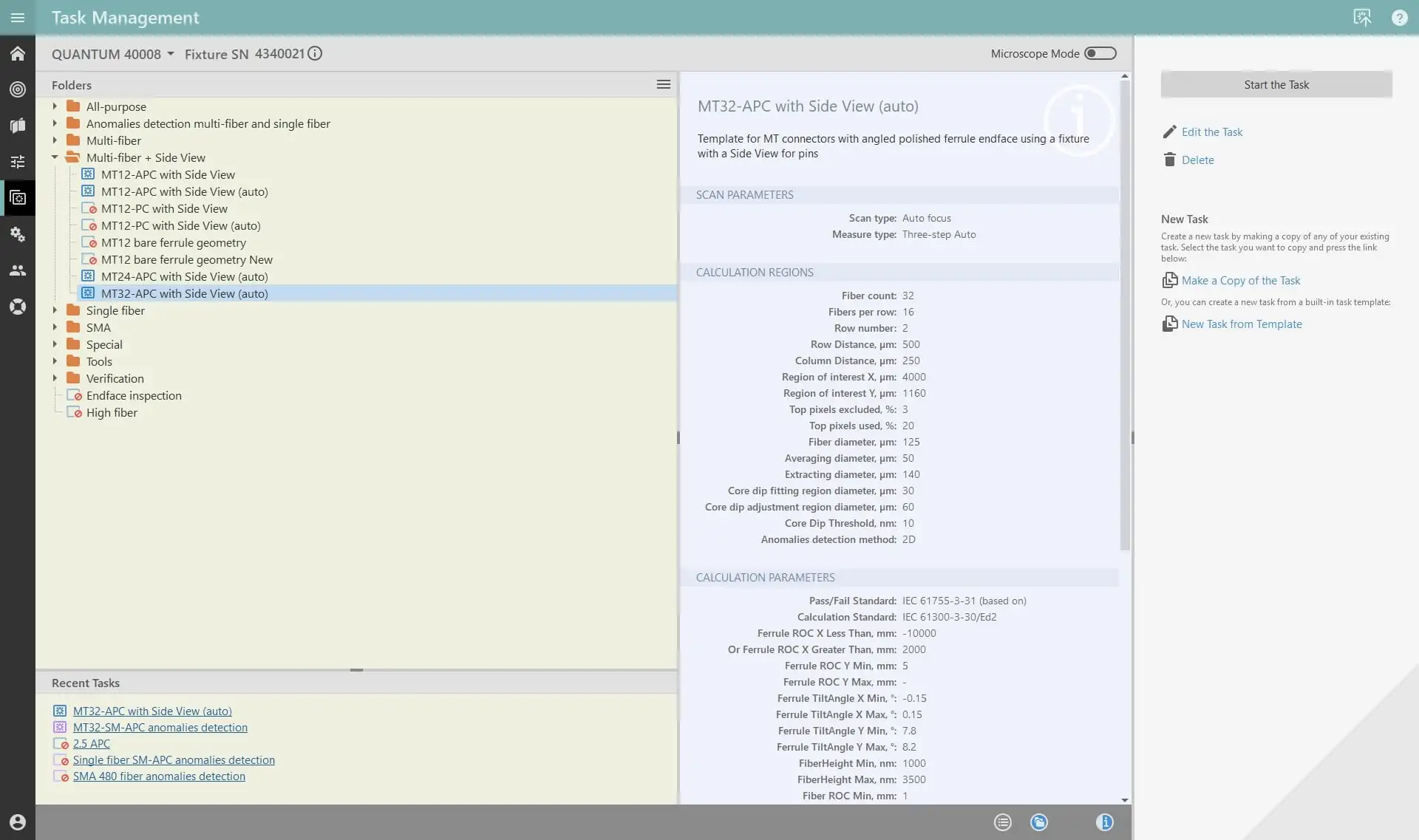Click the list view icon in bottom bar
The height and width of the screenshot is (840, 1419).
[x=1002, y=822]
